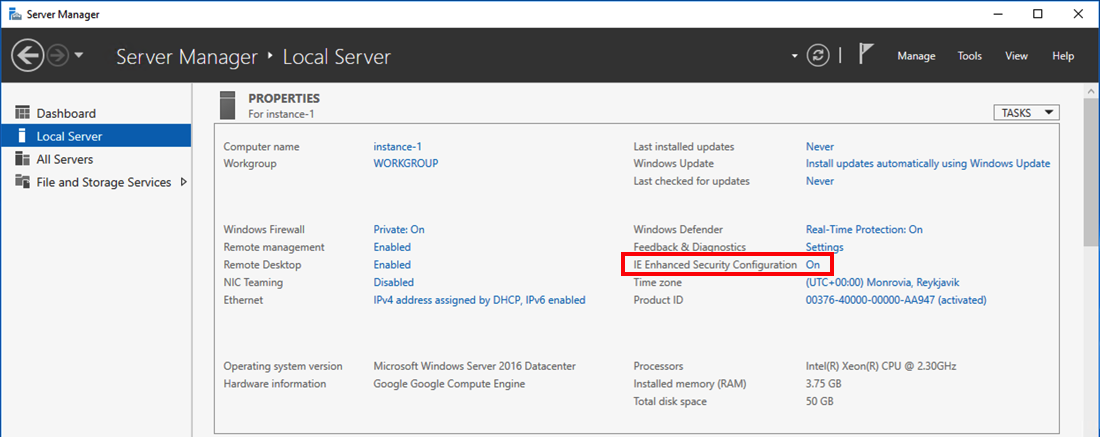Refresh Server Manager with the refresh icon

pyautogui.click(x=818, y=56)
